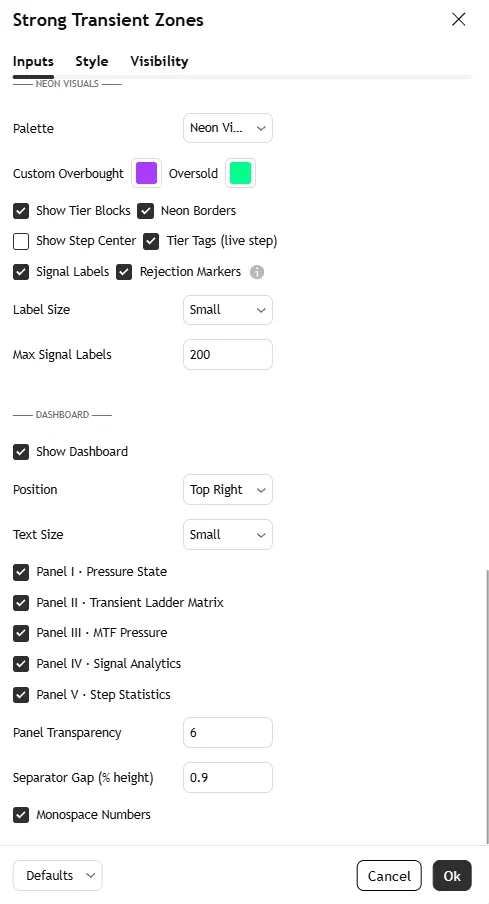Switch to the Visibility tab
Viewport: 489px width, 904px height.
159,61
